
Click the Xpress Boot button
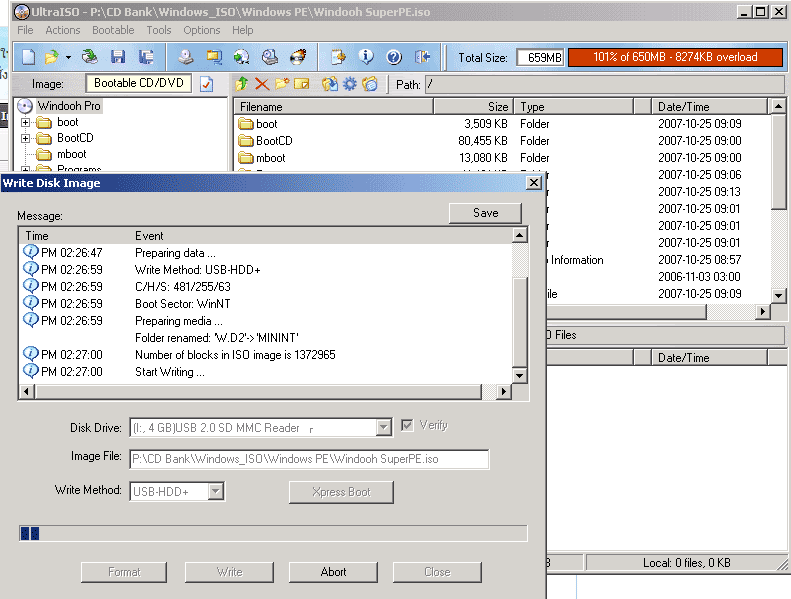(x=342, y=492)
